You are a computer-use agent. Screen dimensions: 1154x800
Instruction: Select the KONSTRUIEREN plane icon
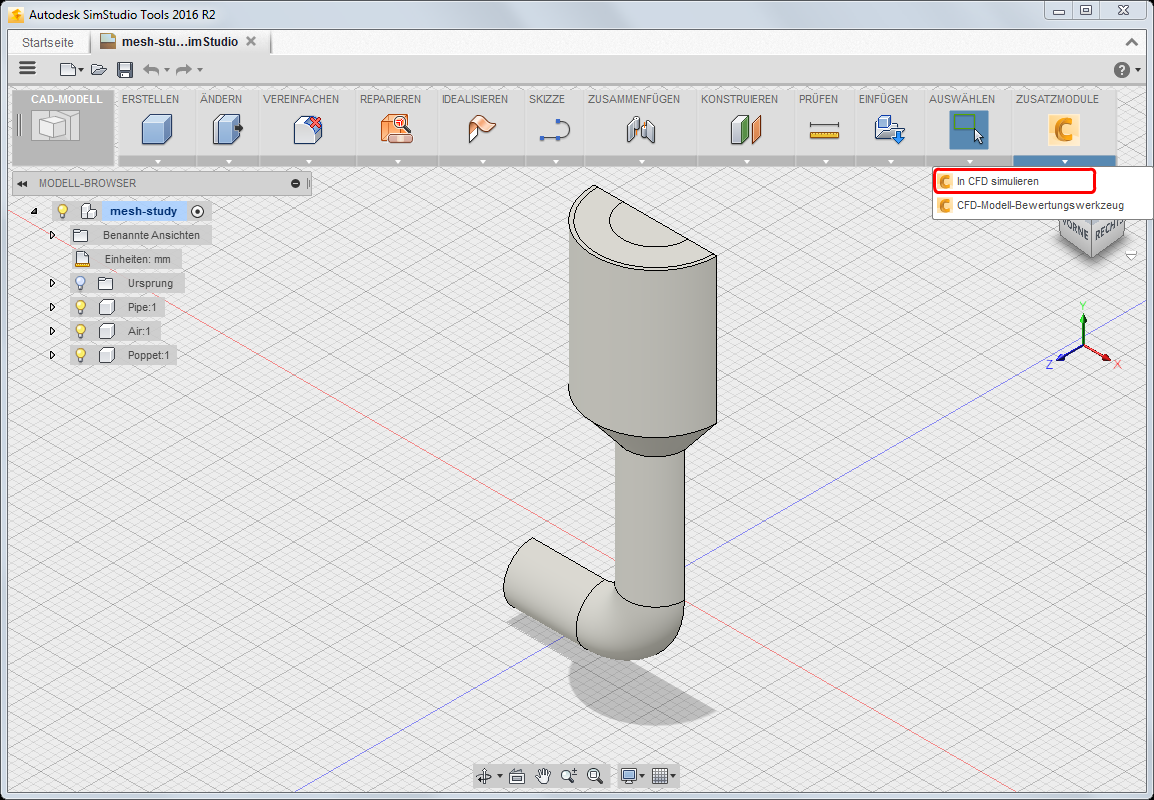(746, 129)
